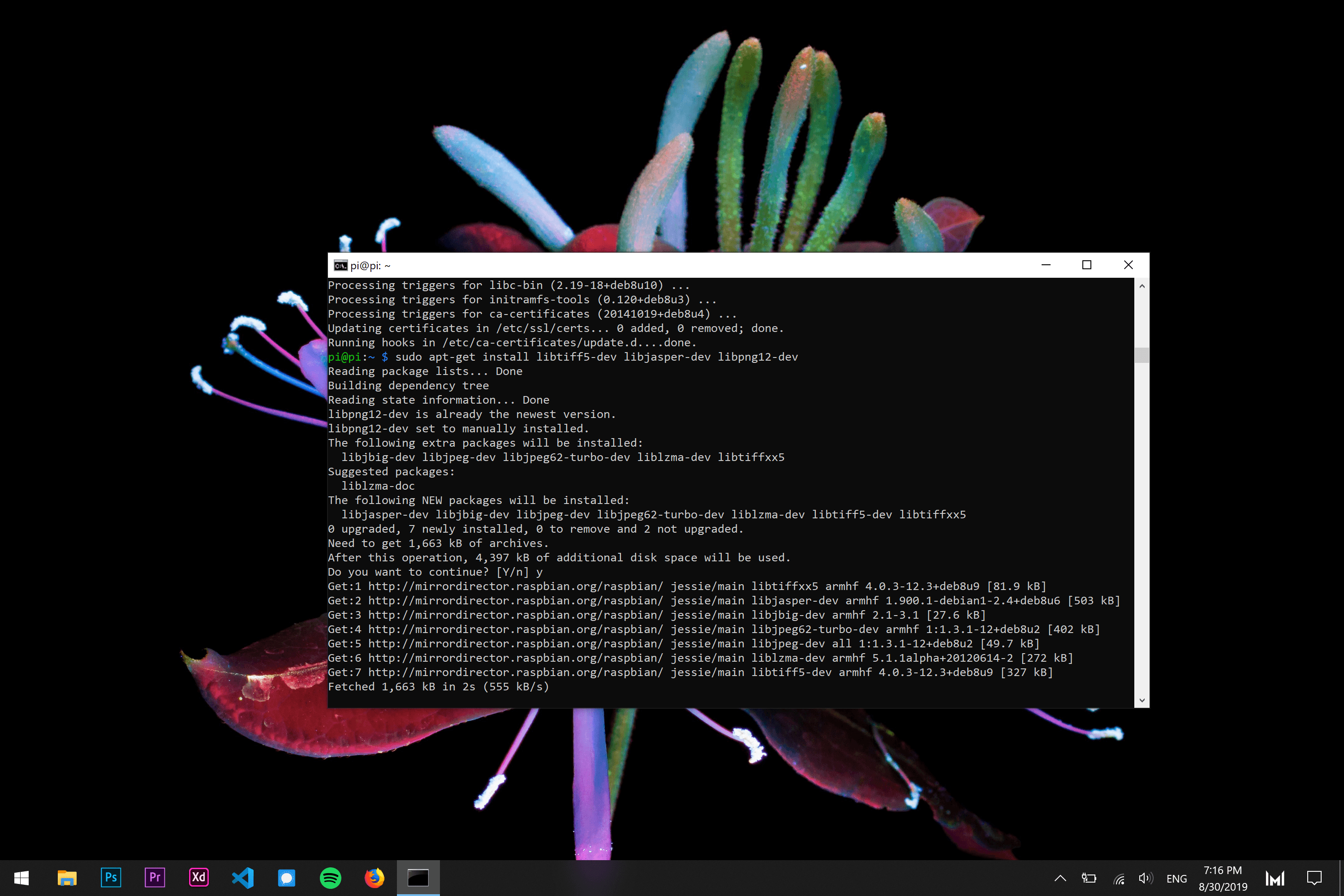Open Adobe XD from the taskbar
The image size is (1344, 896).
[198, 878]
